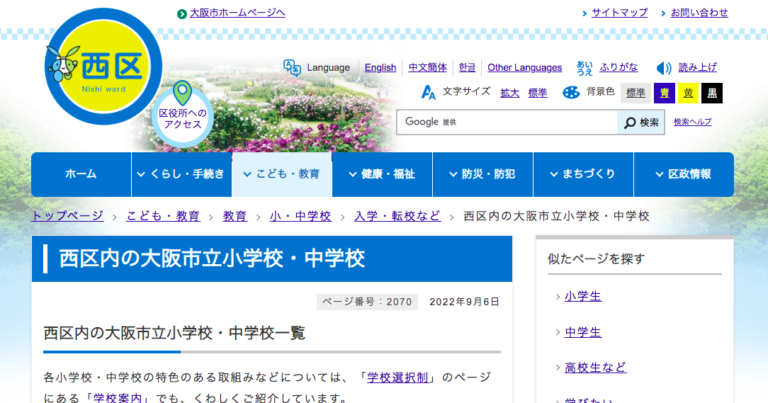
Task: Click the 似たページを探す heading
Action: point(596,259)
